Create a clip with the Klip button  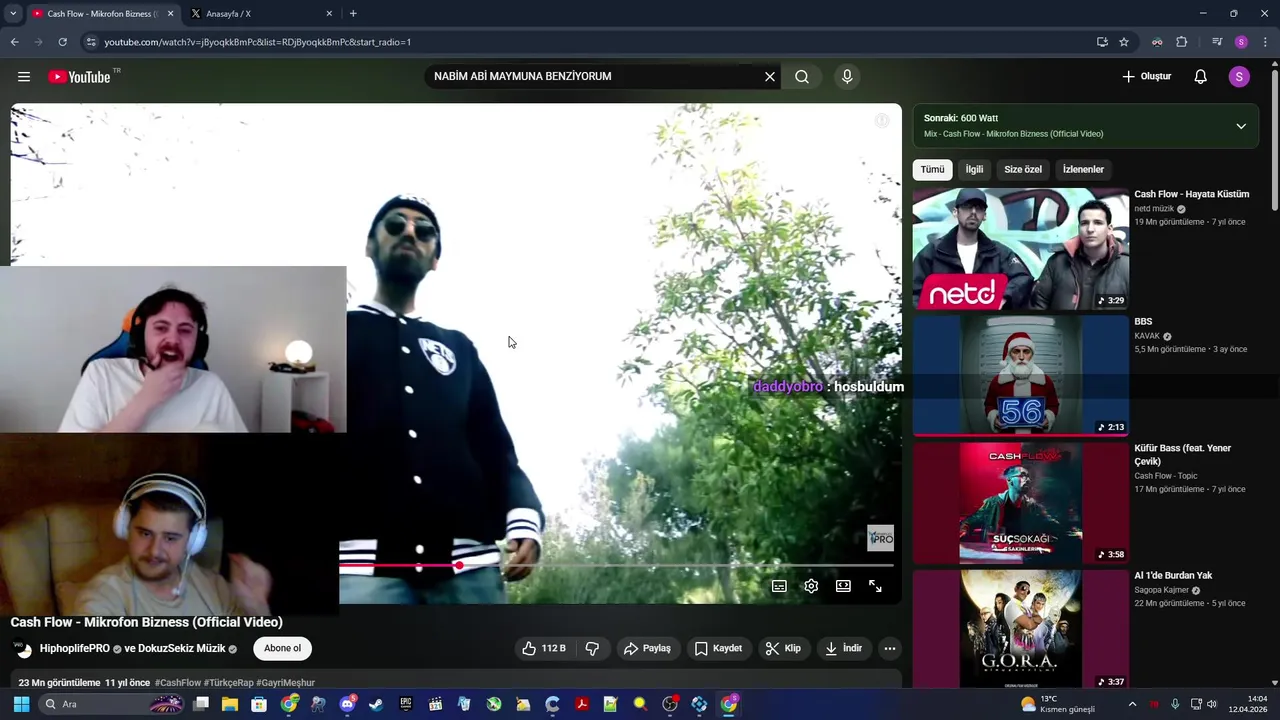click(783, 649)
